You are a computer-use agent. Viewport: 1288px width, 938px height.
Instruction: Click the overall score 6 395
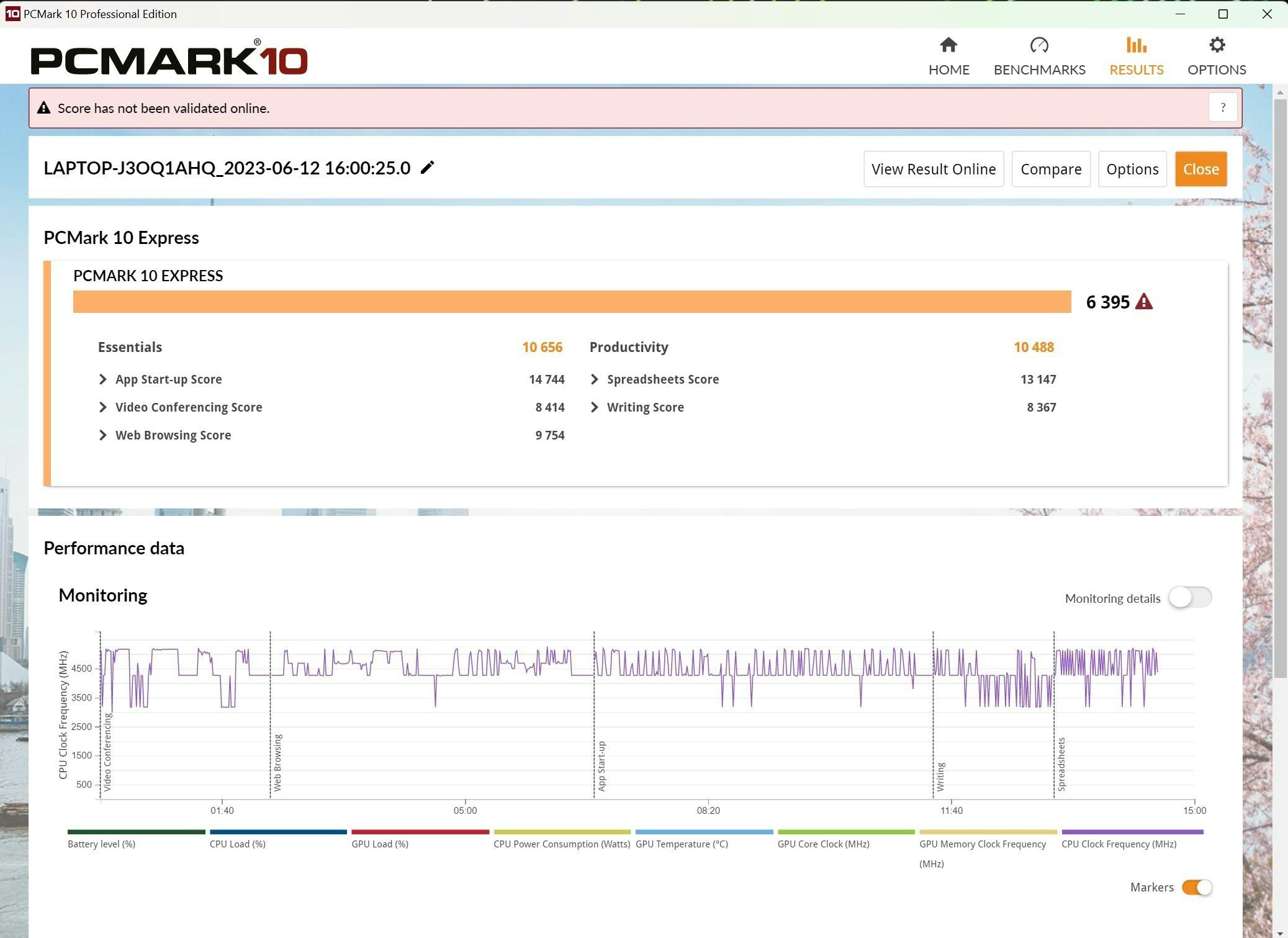pyautogui.click(x=1107, y=302)
